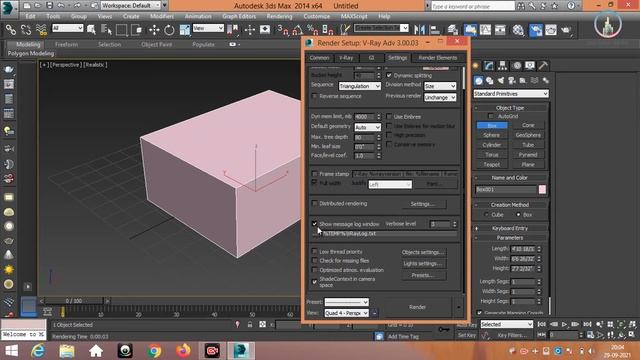Open Google Chrome from the taskbar
This screenshot has height=360, width=640.
click(x=154, y=351)
